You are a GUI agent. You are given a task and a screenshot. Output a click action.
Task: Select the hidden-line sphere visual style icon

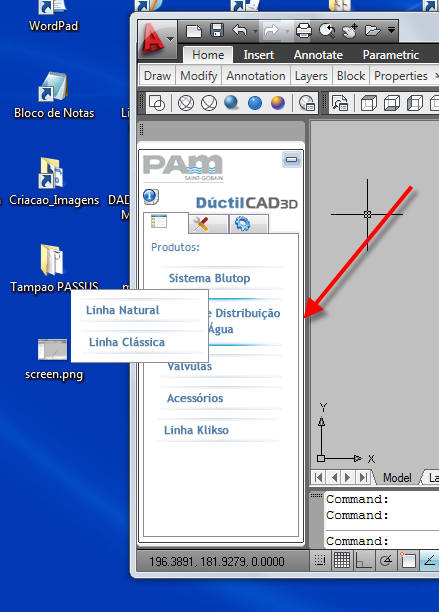209,103
